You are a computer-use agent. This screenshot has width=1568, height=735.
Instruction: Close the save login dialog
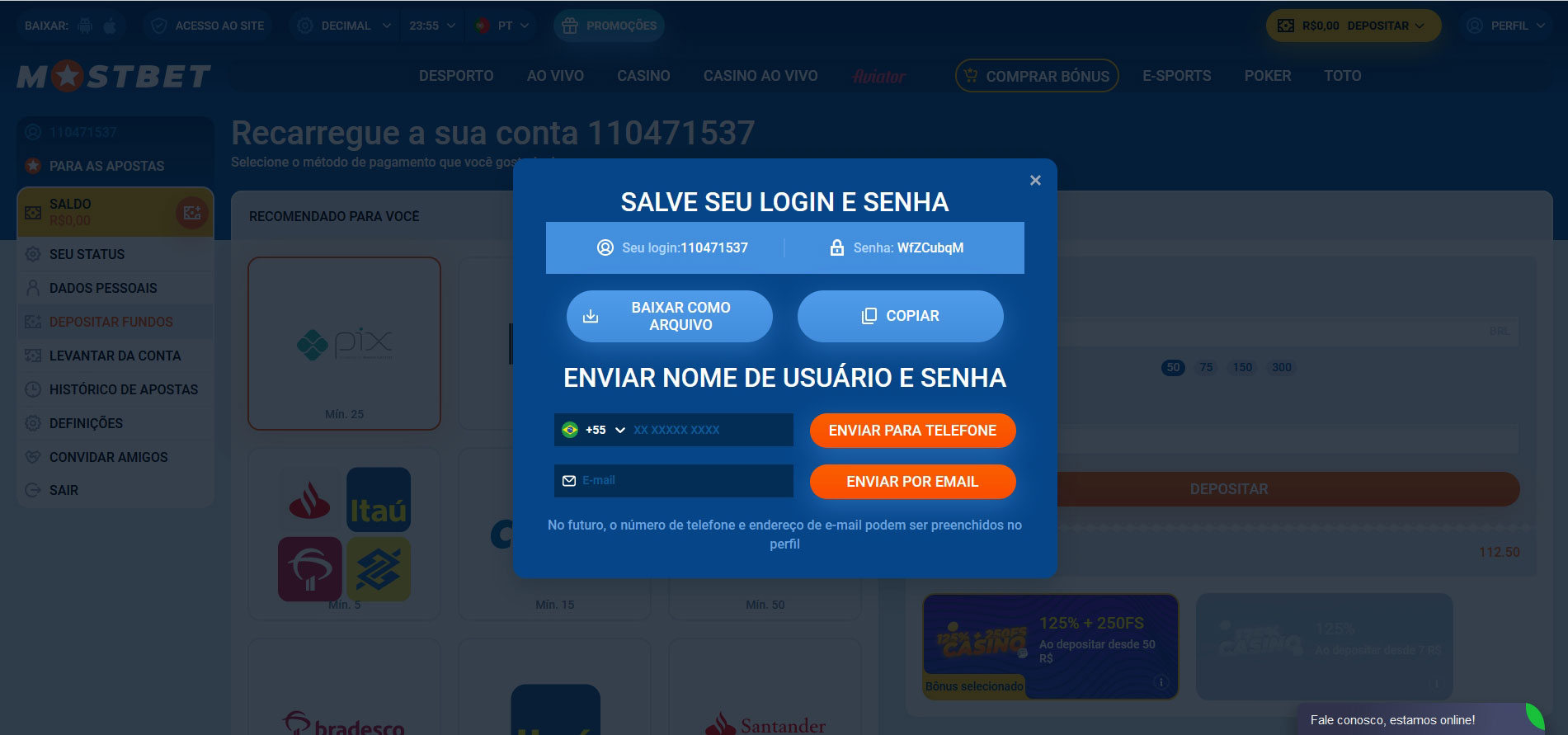click(x=1035, y=180)
